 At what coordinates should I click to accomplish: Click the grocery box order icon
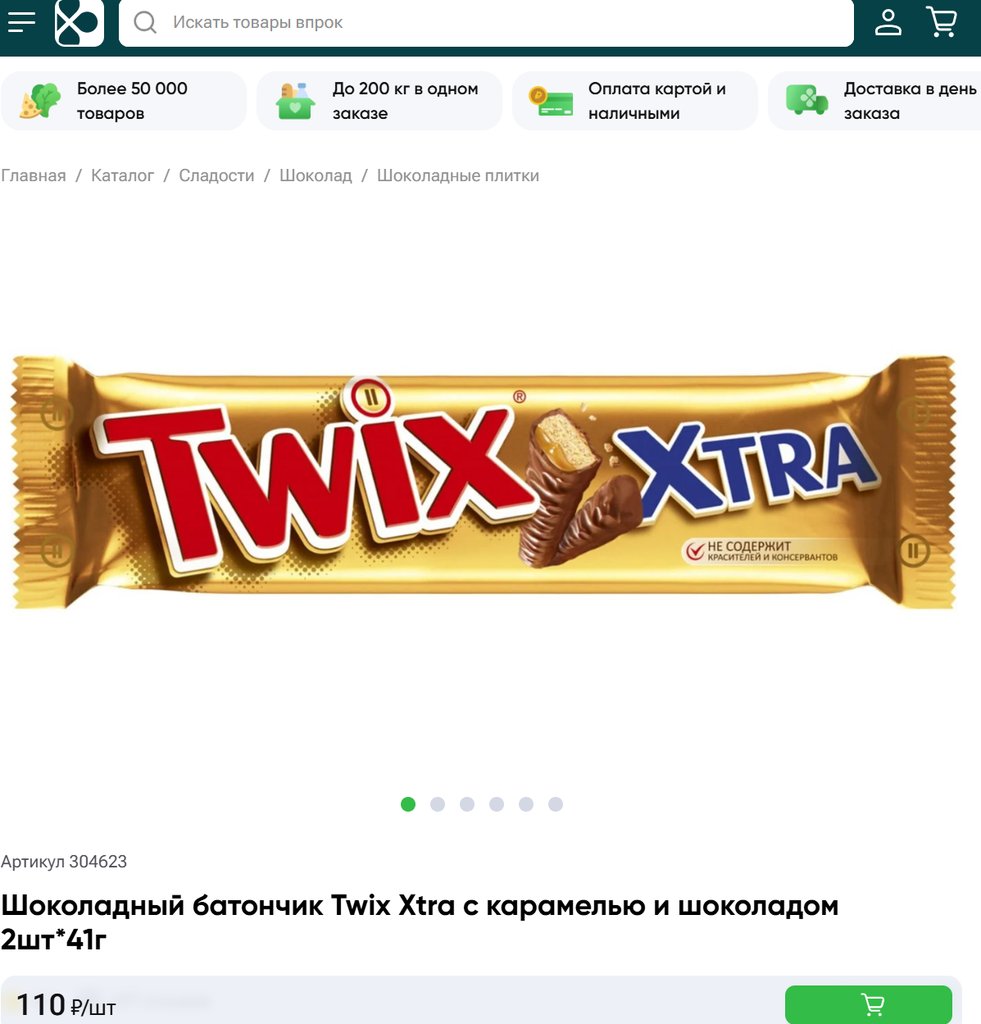(x=295, y=101)
